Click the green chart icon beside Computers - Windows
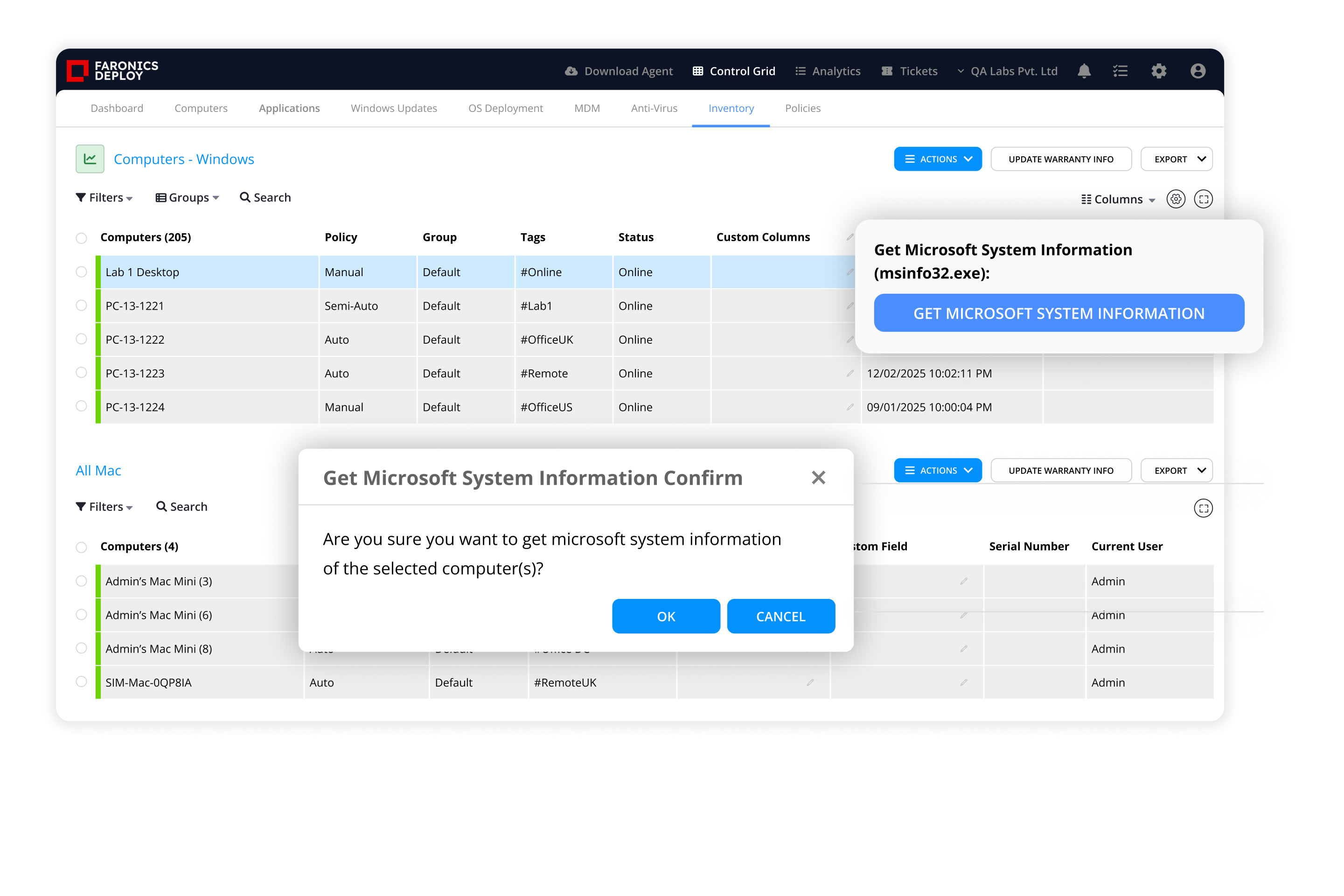 [x=90, y=159]
